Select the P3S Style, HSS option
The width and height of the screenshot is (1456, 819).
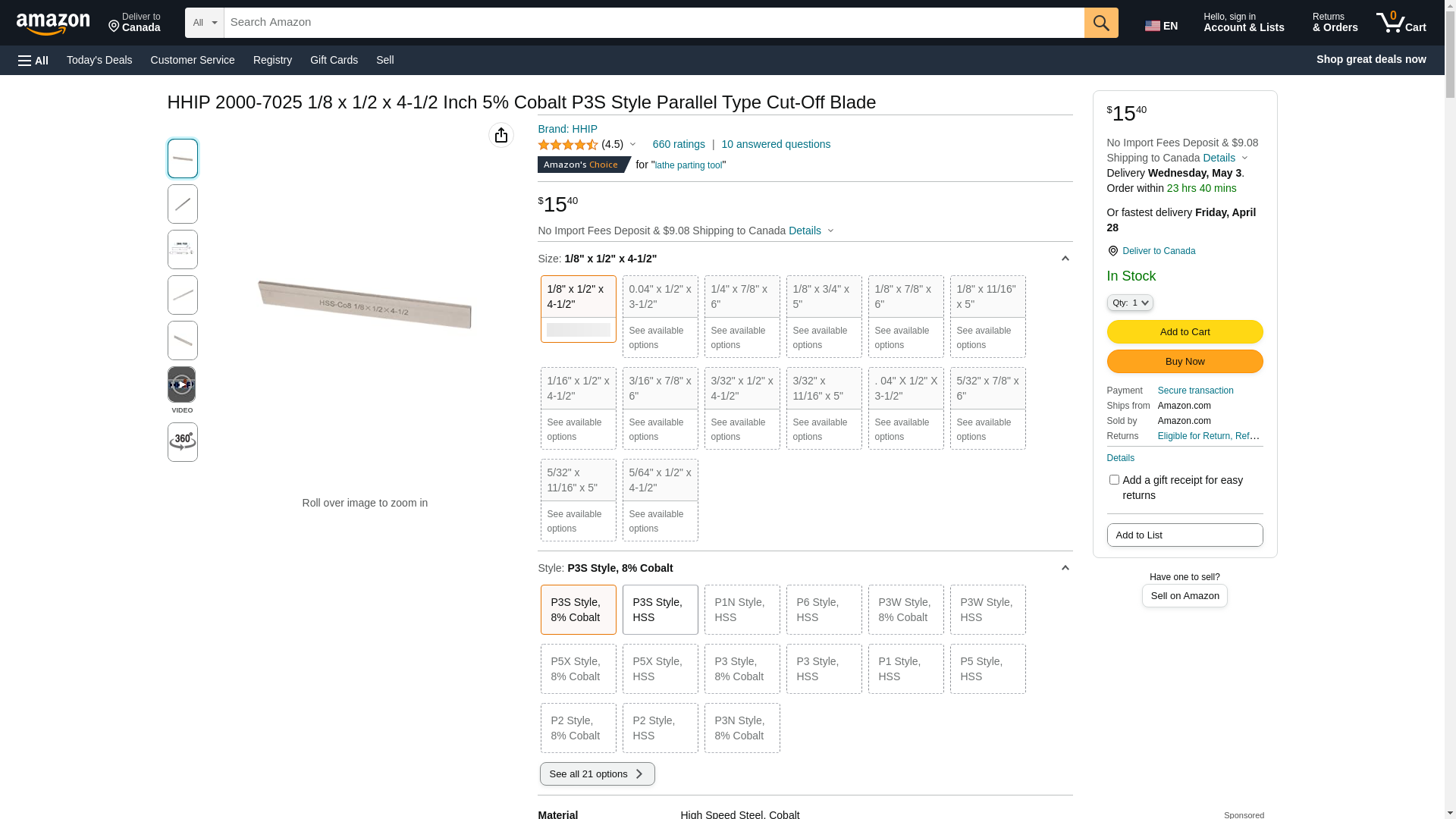(x=660, y=610)
